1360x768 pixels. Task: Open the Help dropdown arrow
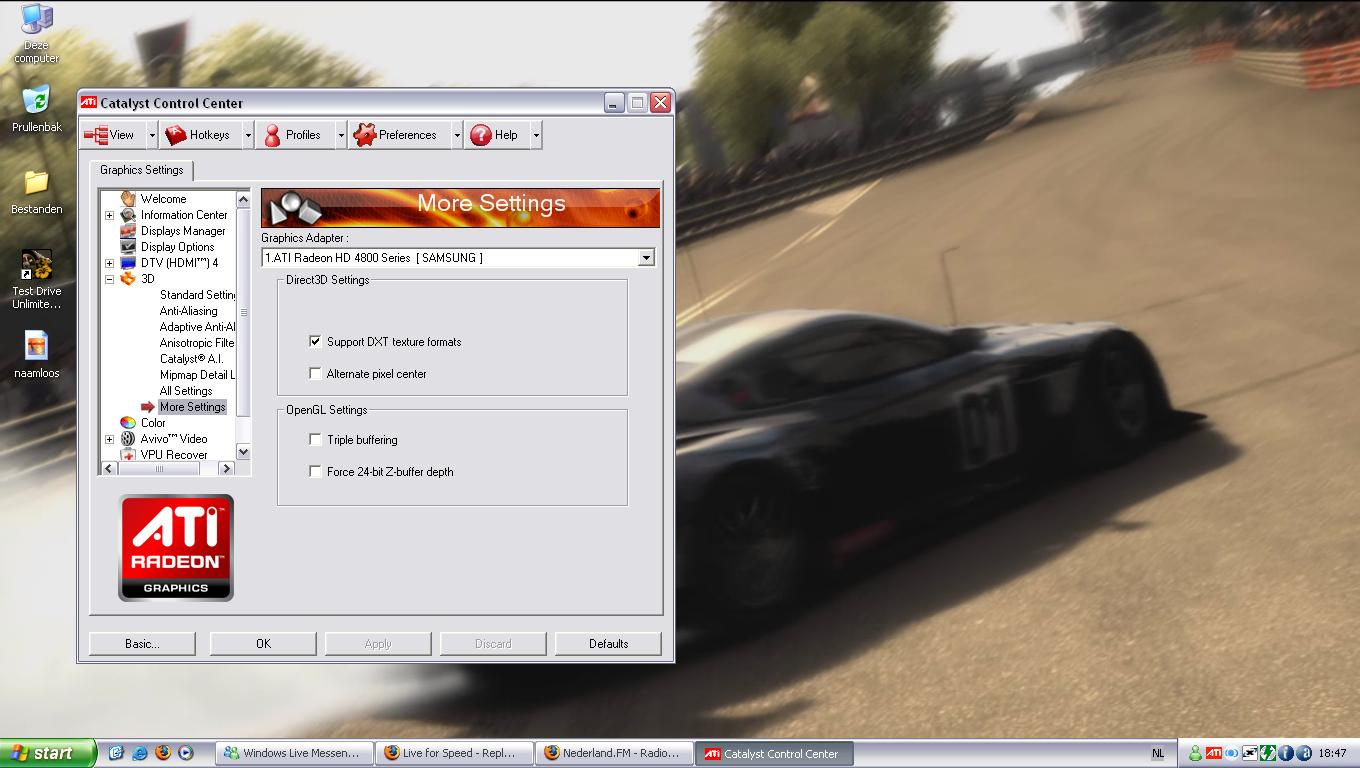536,135
